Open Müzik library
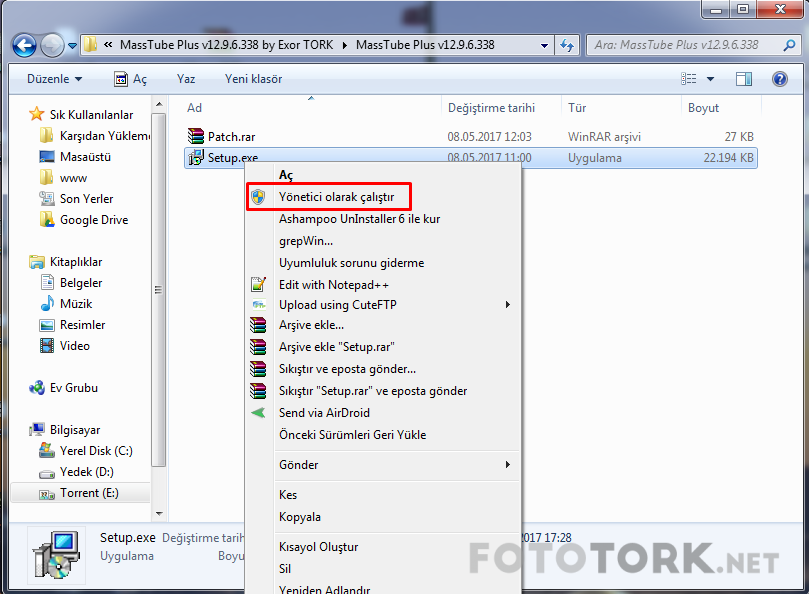 pos(76,304)
